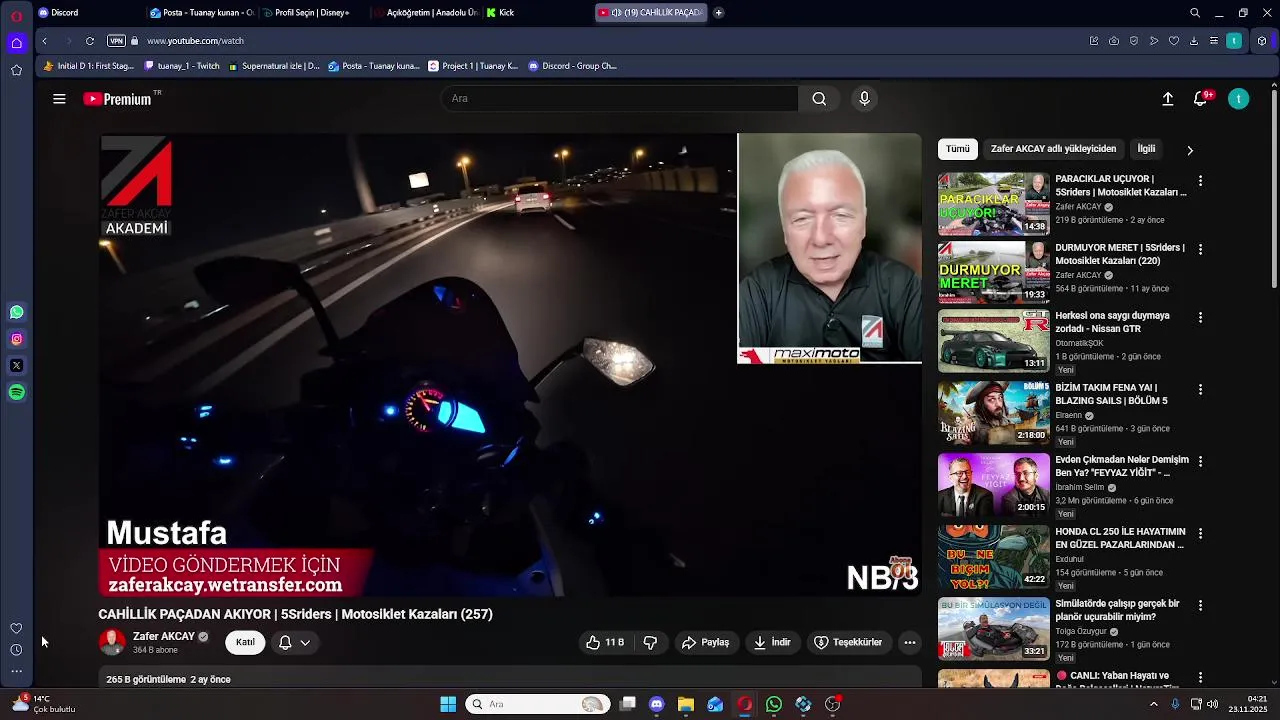Open DURMUYOR MERET video thumbnail

click(993, 272)
